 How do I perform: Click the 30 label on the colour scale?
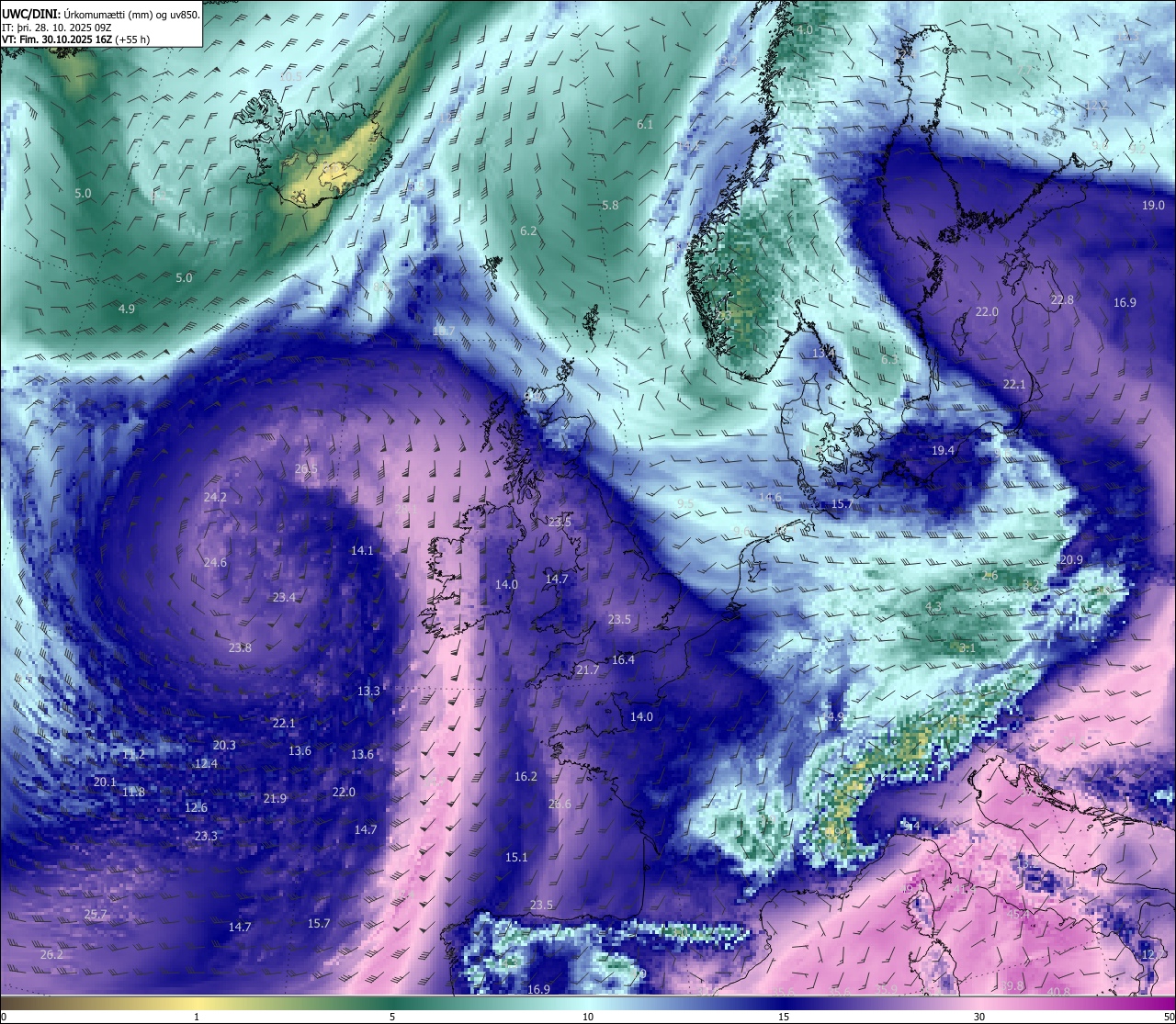[979, 1017]
